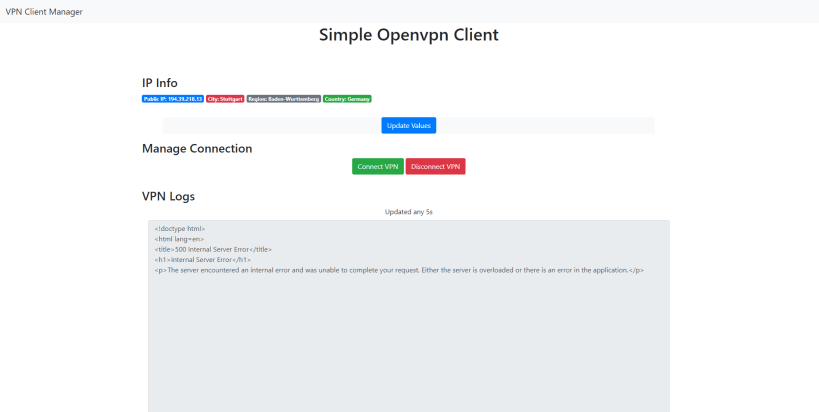Click the '<html lang=en>' log line
The height and width of the screenshot is (412, 819).
179,239
